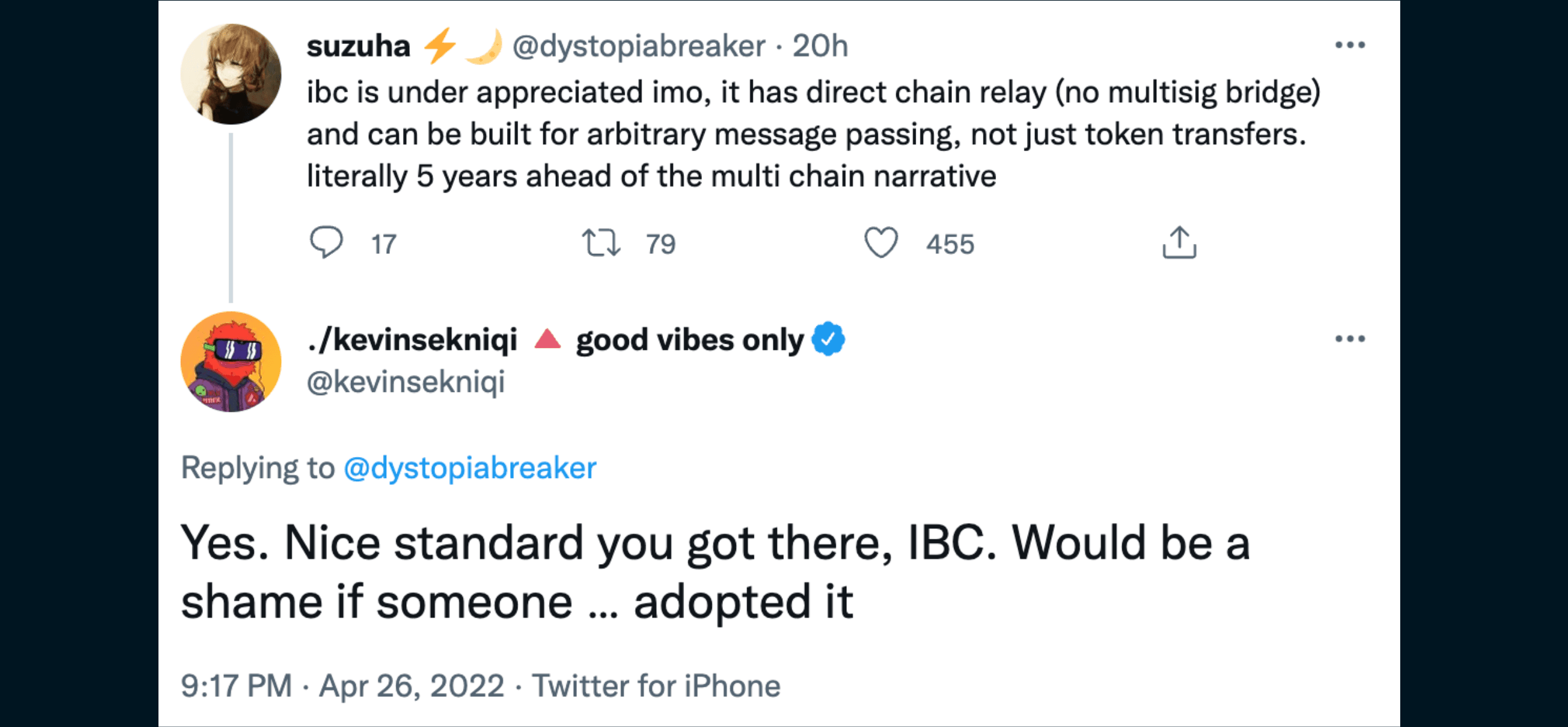1568x727 pixels.
Task: Open suzuha's profile picture
Action: (x=231, y=74)
